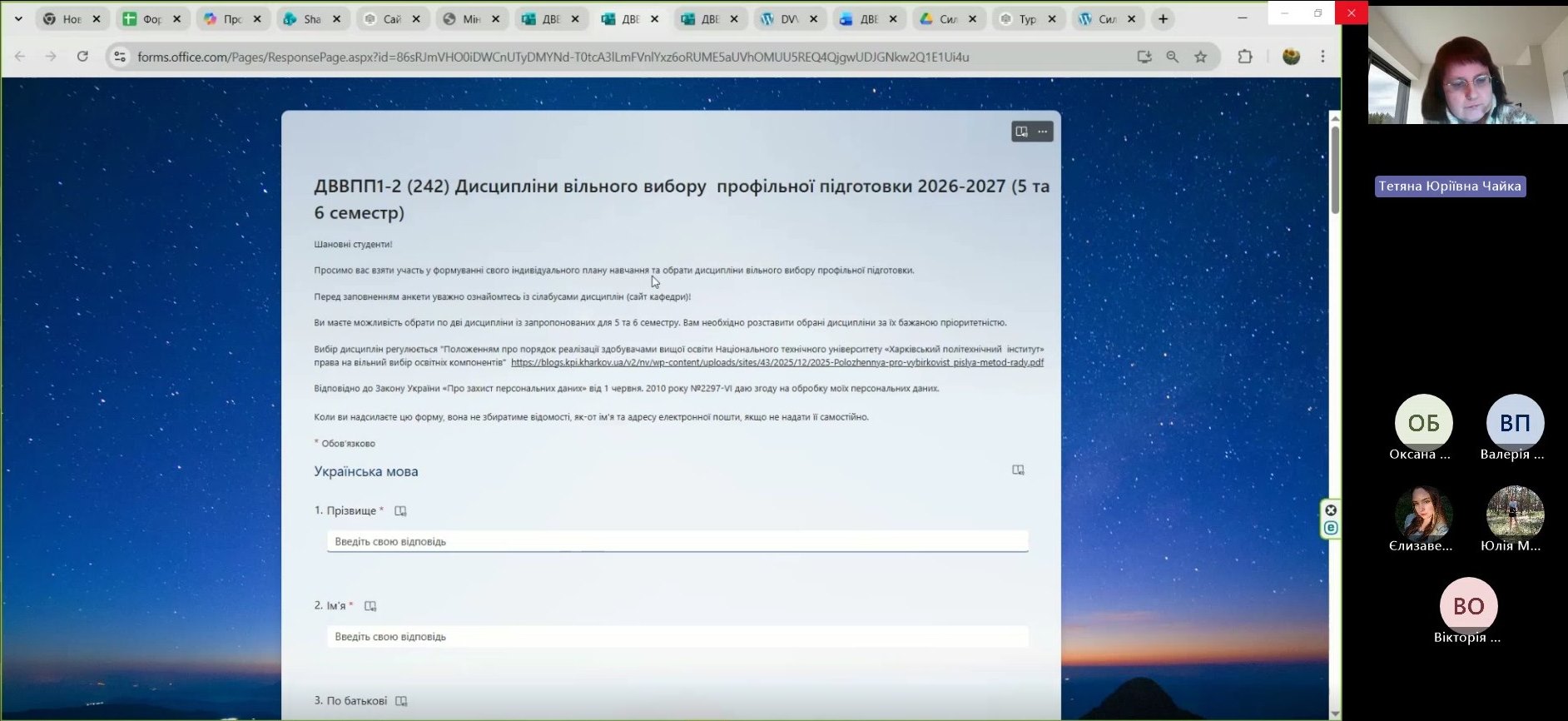Open the Polozhennya PDF link
This screenshot has height=721, width=1568.
point(777,362)
